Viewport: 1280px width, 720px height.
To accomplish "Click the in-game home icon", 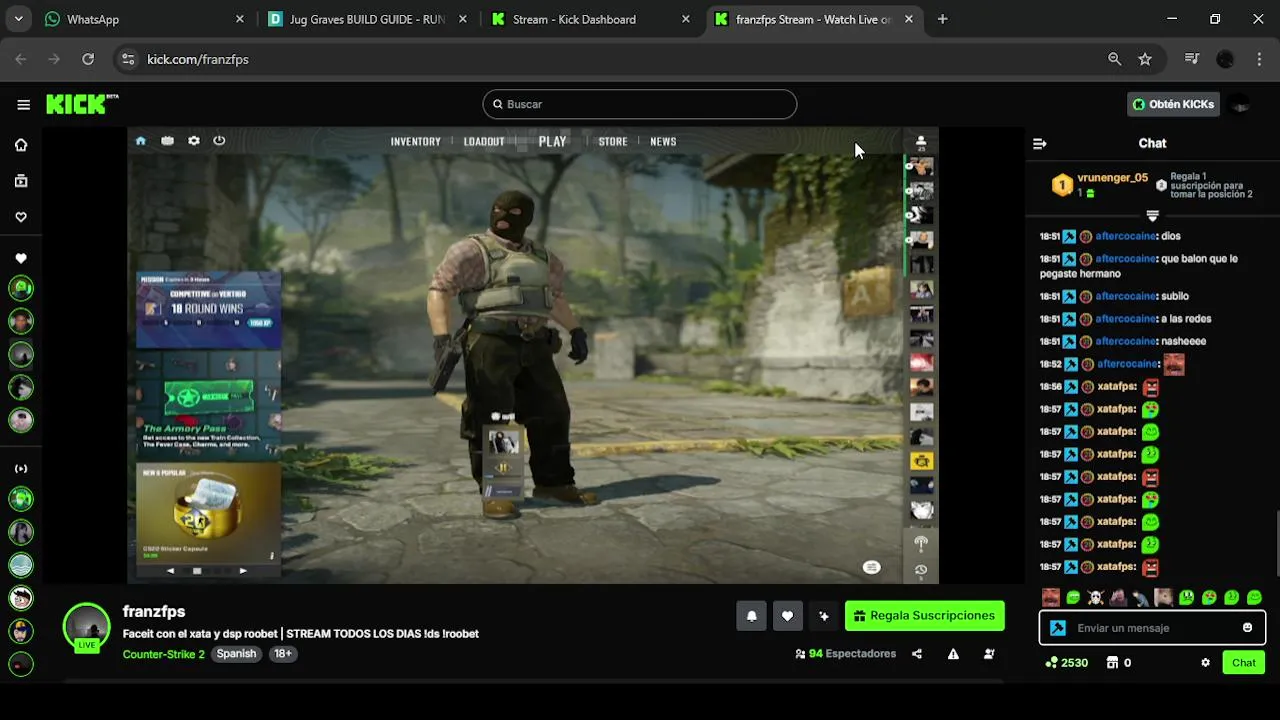I will click(141, 141).
